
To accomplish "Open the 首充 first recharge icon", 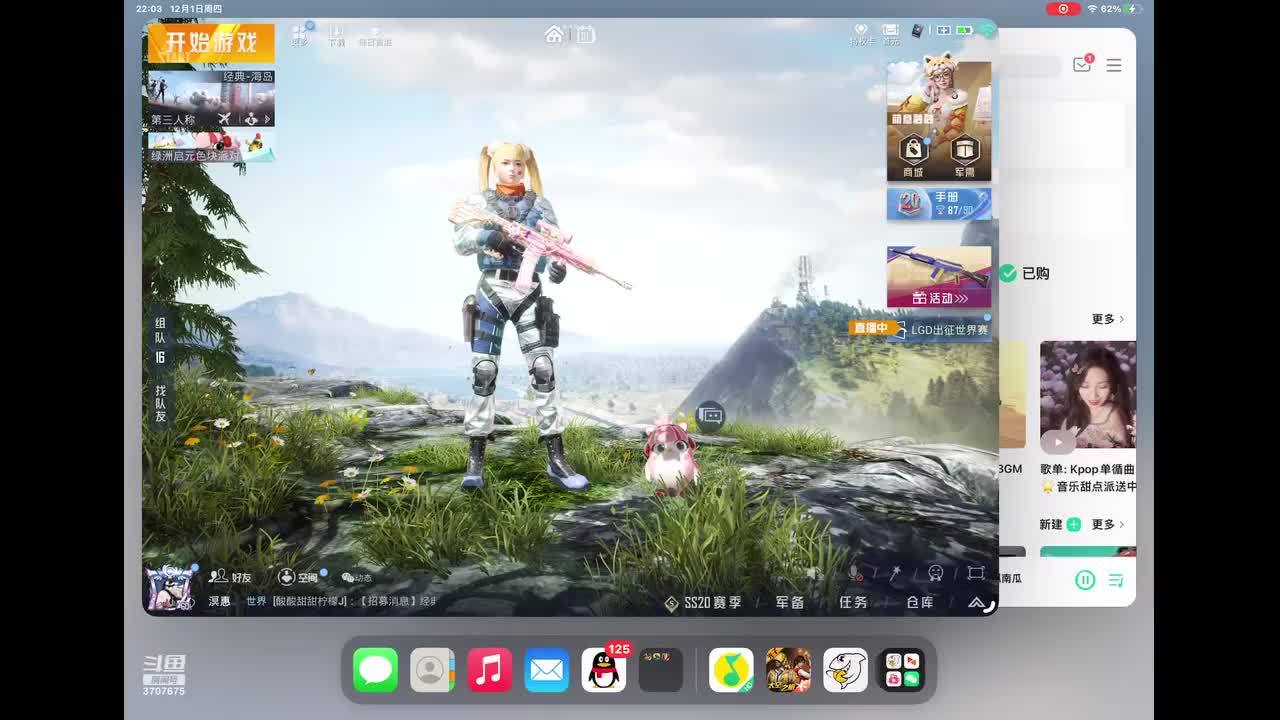I will (890, 35).
